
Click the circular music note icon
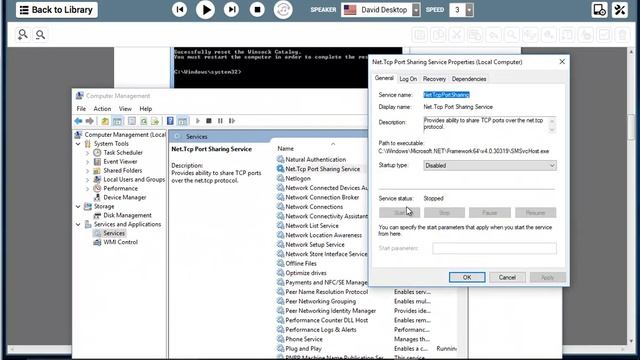(x=283, y=10)
